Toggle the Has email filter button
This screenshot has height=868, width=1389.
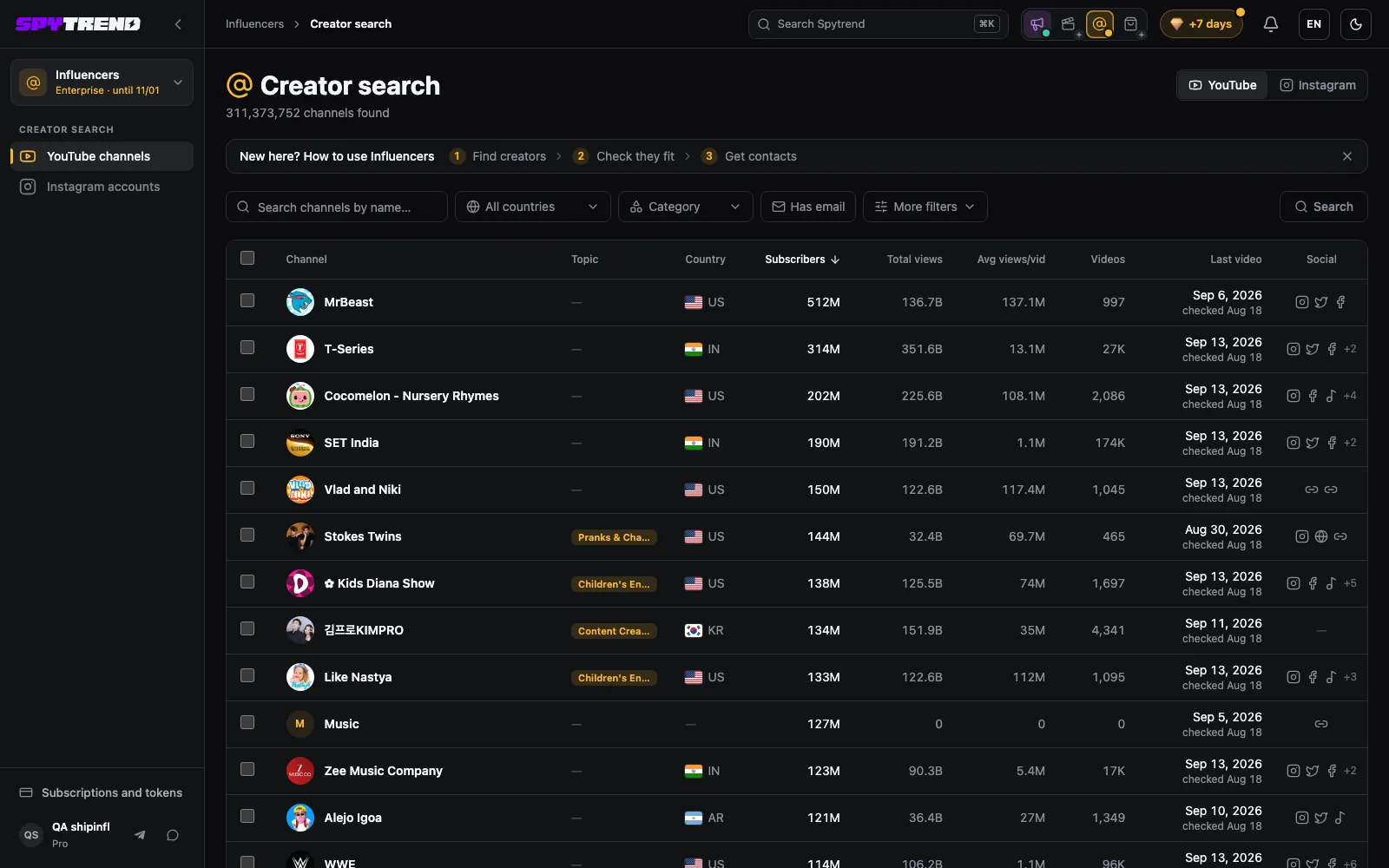pos(808,207)
